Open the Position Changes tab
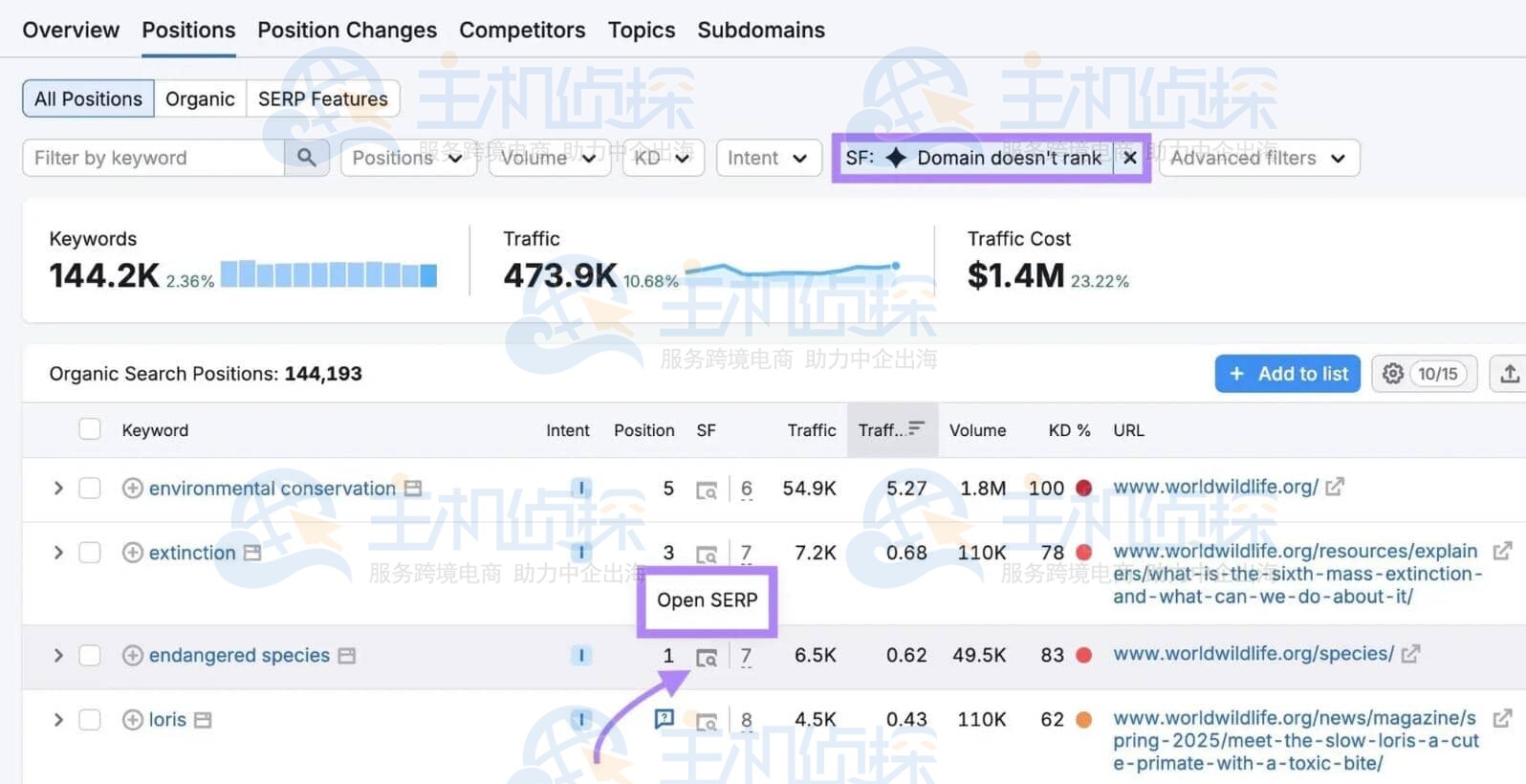This screenshot has width=1526, height=784. tap(347, 30)
